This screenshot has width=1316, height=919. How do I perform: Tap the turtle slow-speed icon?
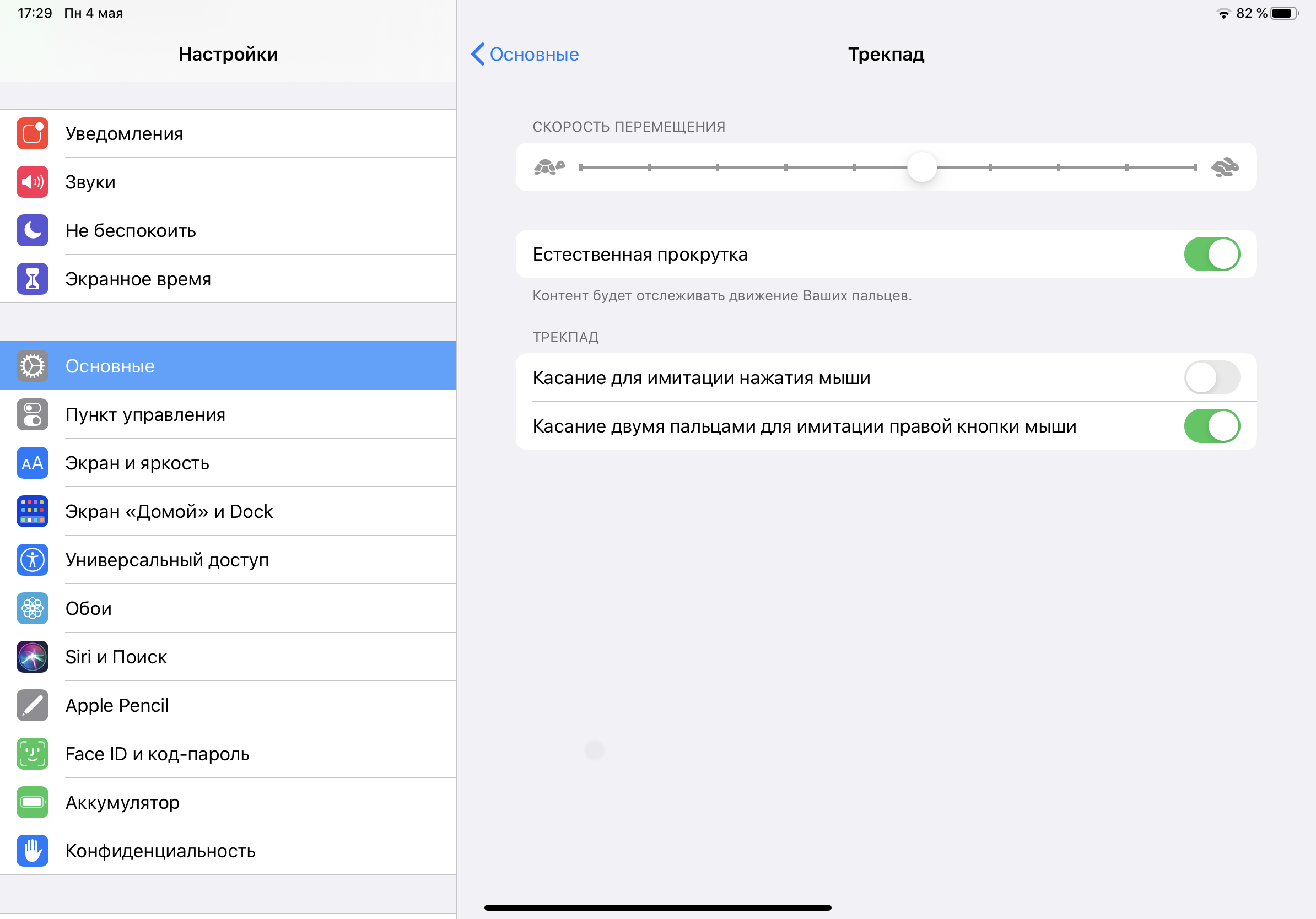click(548, 167)
